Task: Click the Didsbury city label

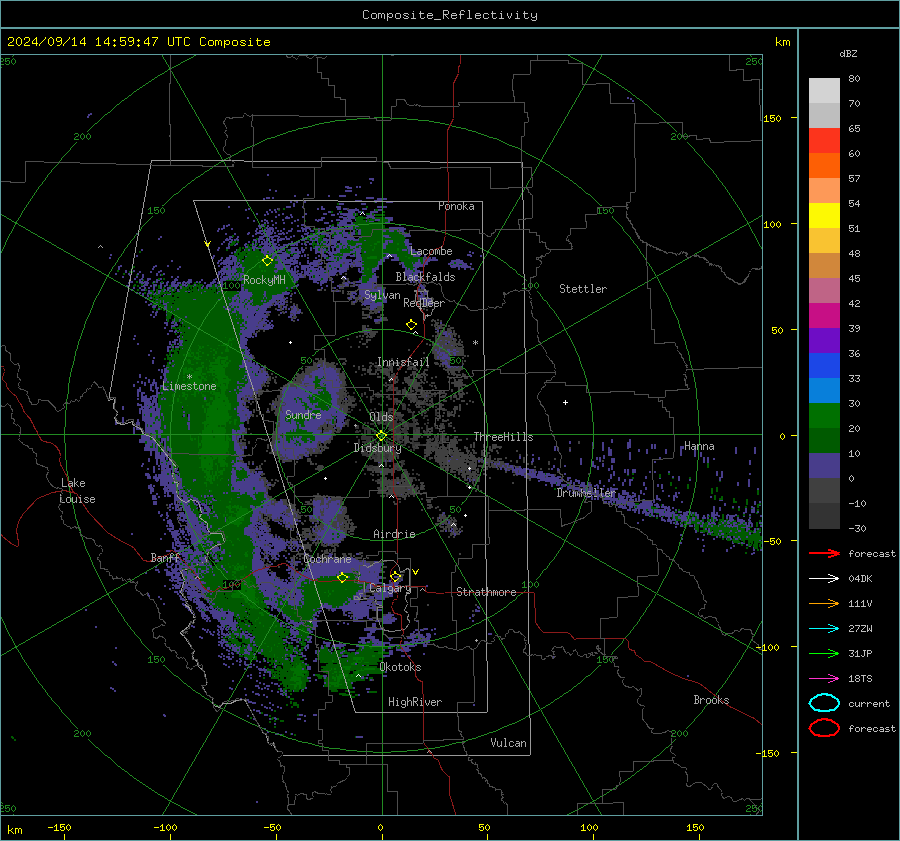Action: point(377,448)
